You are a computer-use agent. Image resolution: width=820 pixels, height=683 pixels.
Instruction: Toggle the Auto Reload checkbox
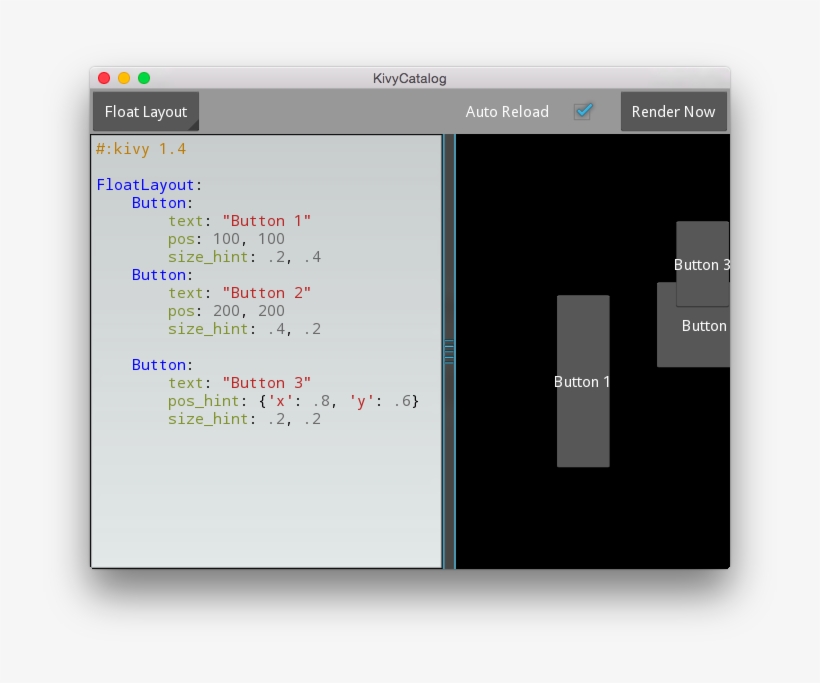coord(584,111)
